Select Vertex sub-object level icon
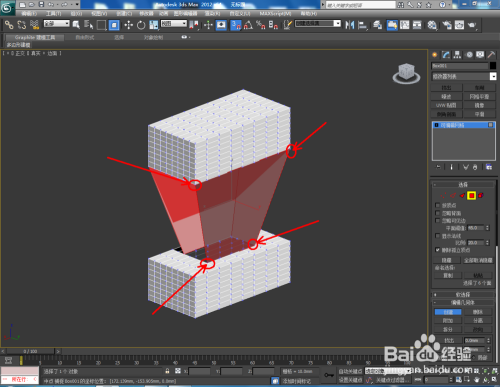500x387 pixels. (x=444, y=195)
